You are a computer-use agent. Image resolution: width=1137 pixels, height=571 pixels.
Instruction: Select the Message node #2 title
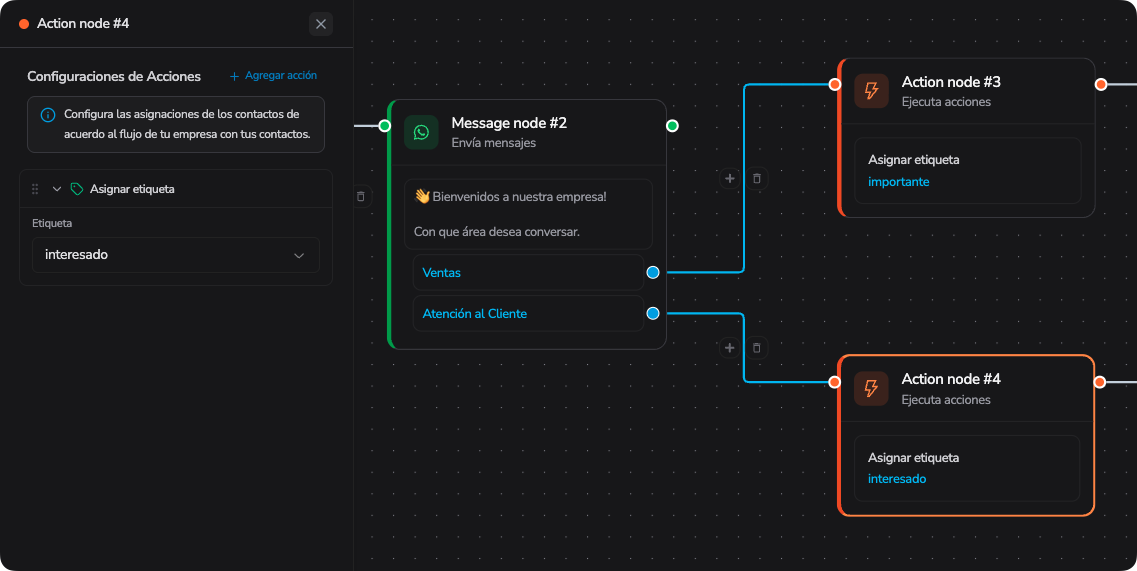tap(509, 123)
